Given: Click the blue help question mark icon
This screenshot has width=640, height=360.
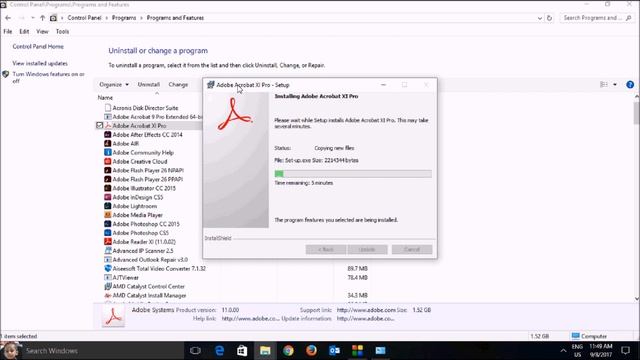Looking at the screenshot, I should point(630,84).
